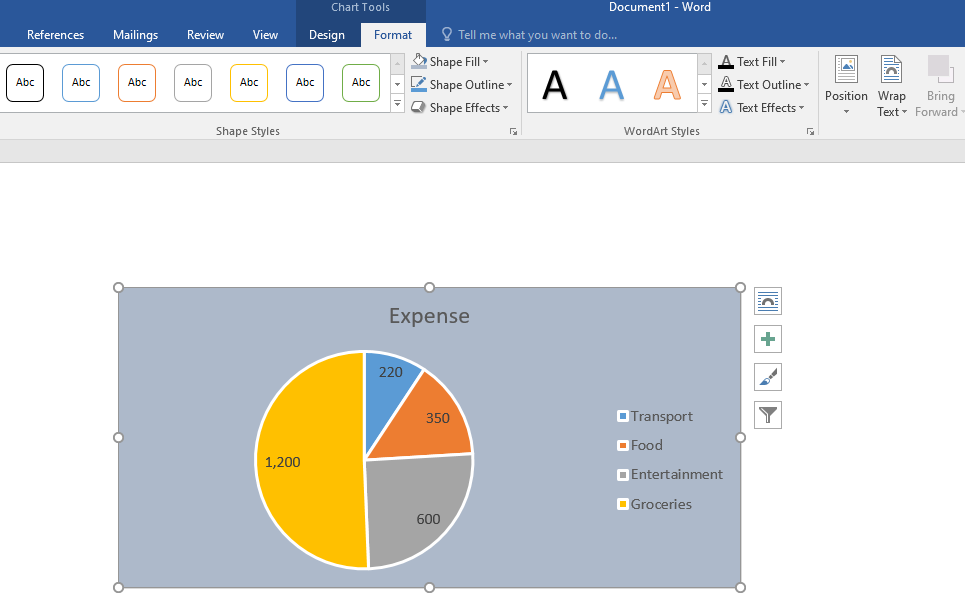965x597 pixels.
Task: Click the Tell me lightbulb icon
Action: point(447,34)
